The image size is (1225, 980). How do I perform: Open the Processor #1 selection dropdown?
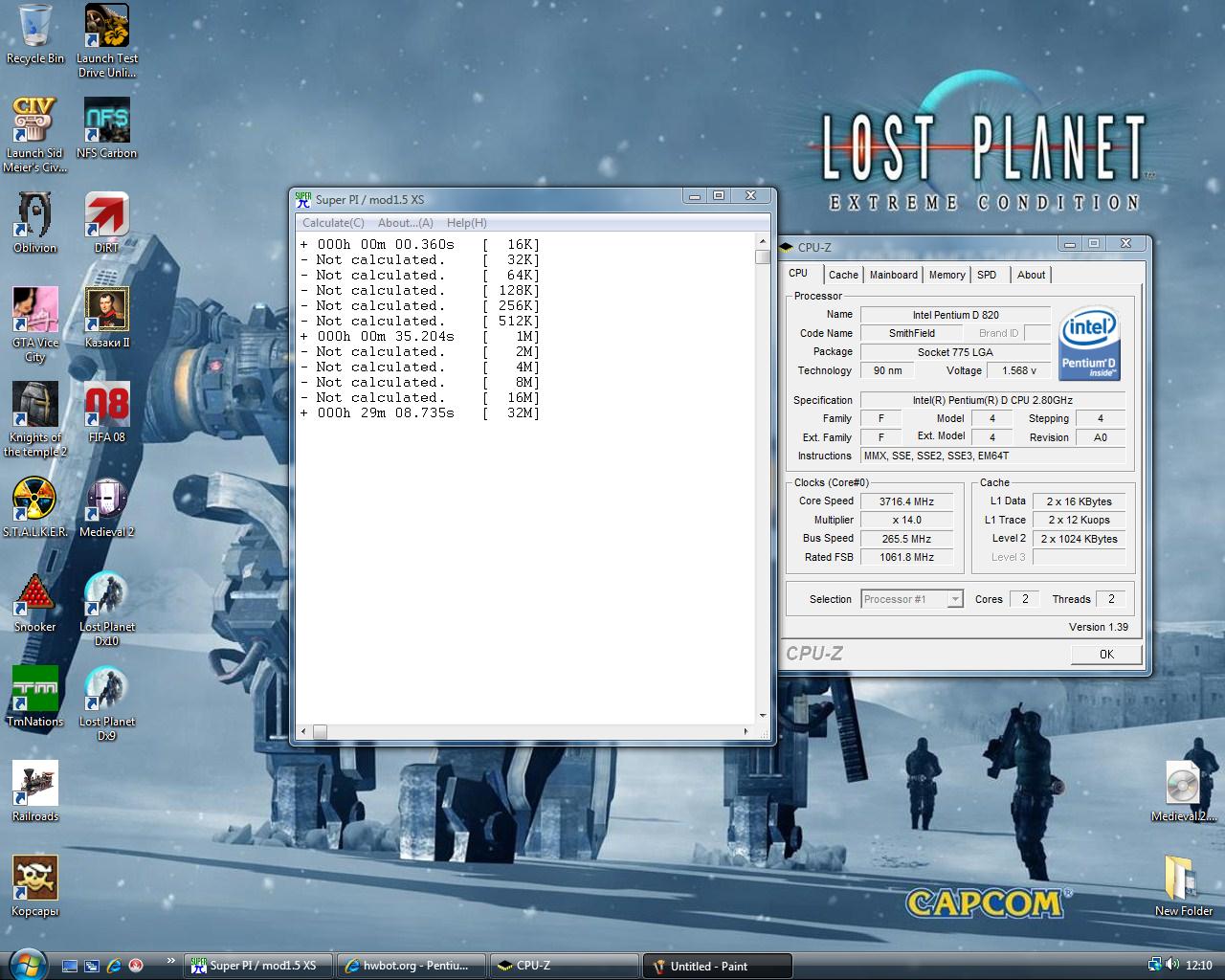(912, 599)
